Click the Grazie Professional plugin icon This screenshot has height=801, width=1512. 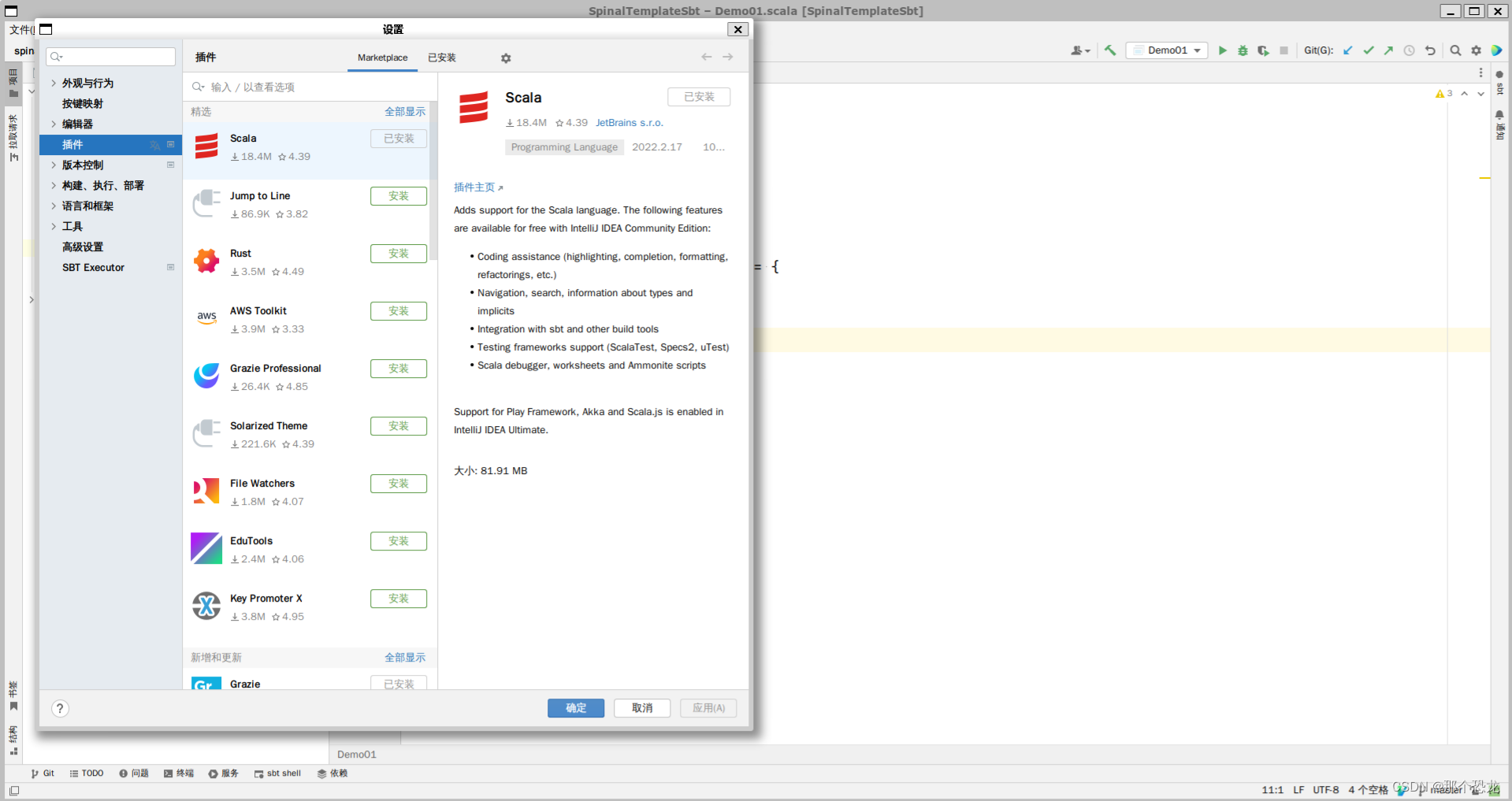206,376
